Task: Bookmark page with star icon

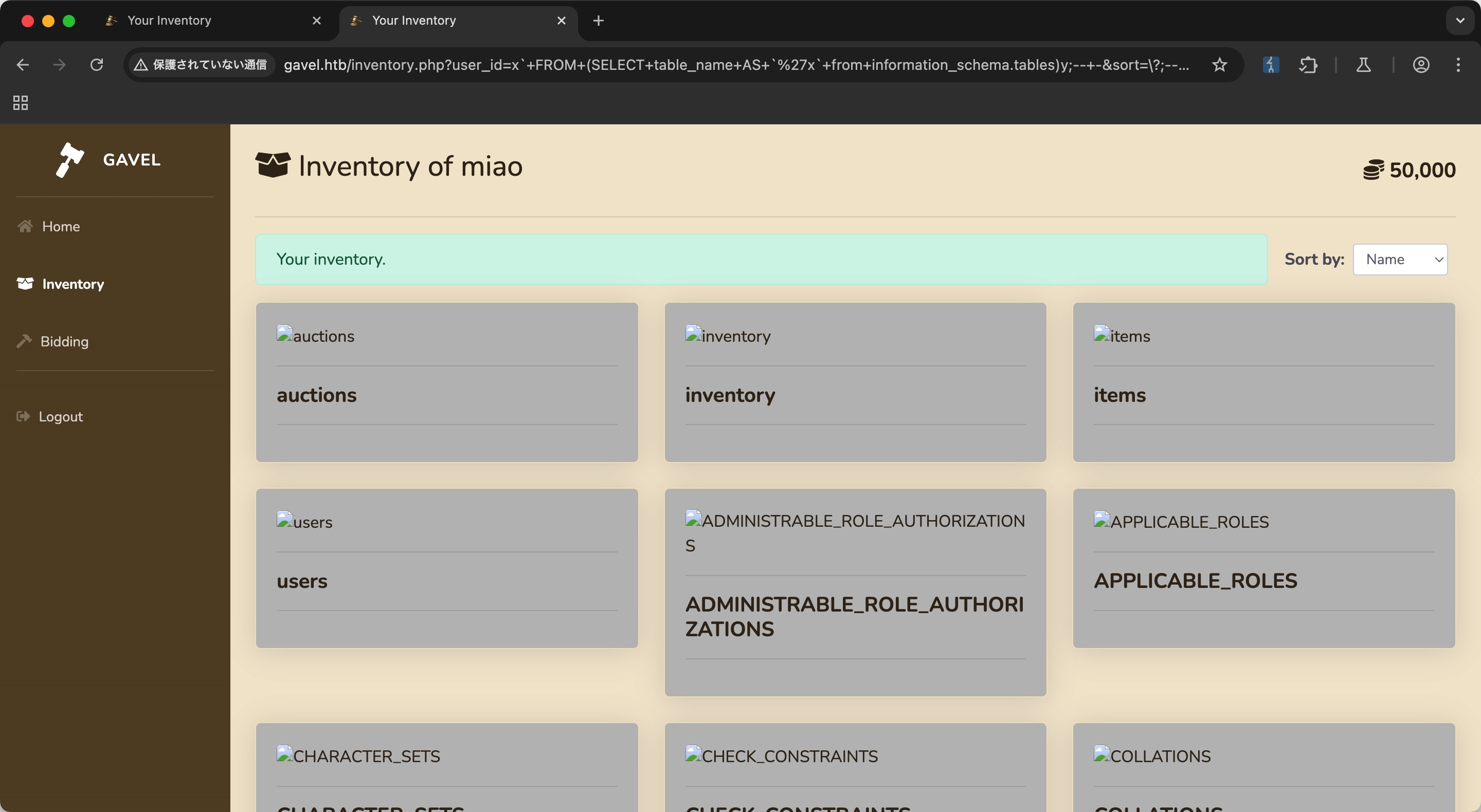Action: tap(1219, 65)
